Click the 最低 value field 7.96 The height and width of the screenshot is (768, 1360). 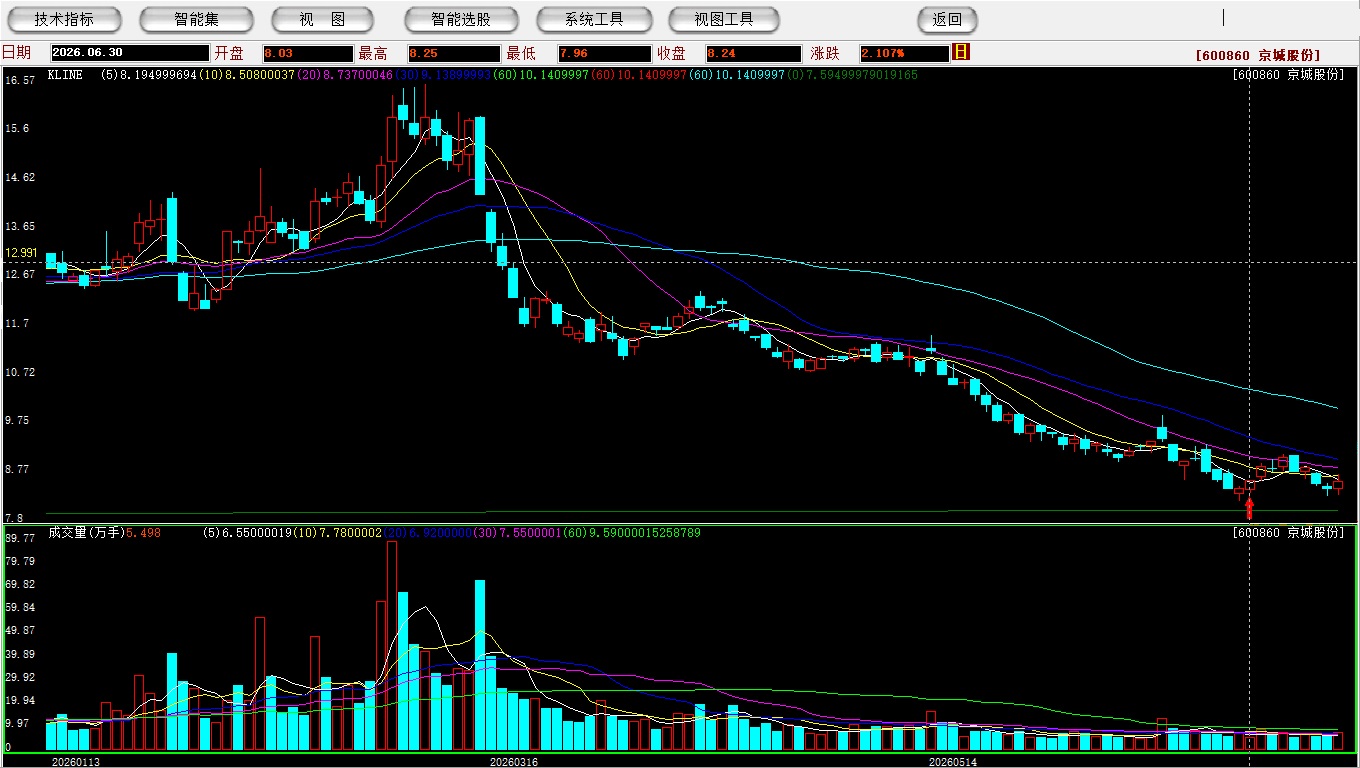click(x=605, y=53)
